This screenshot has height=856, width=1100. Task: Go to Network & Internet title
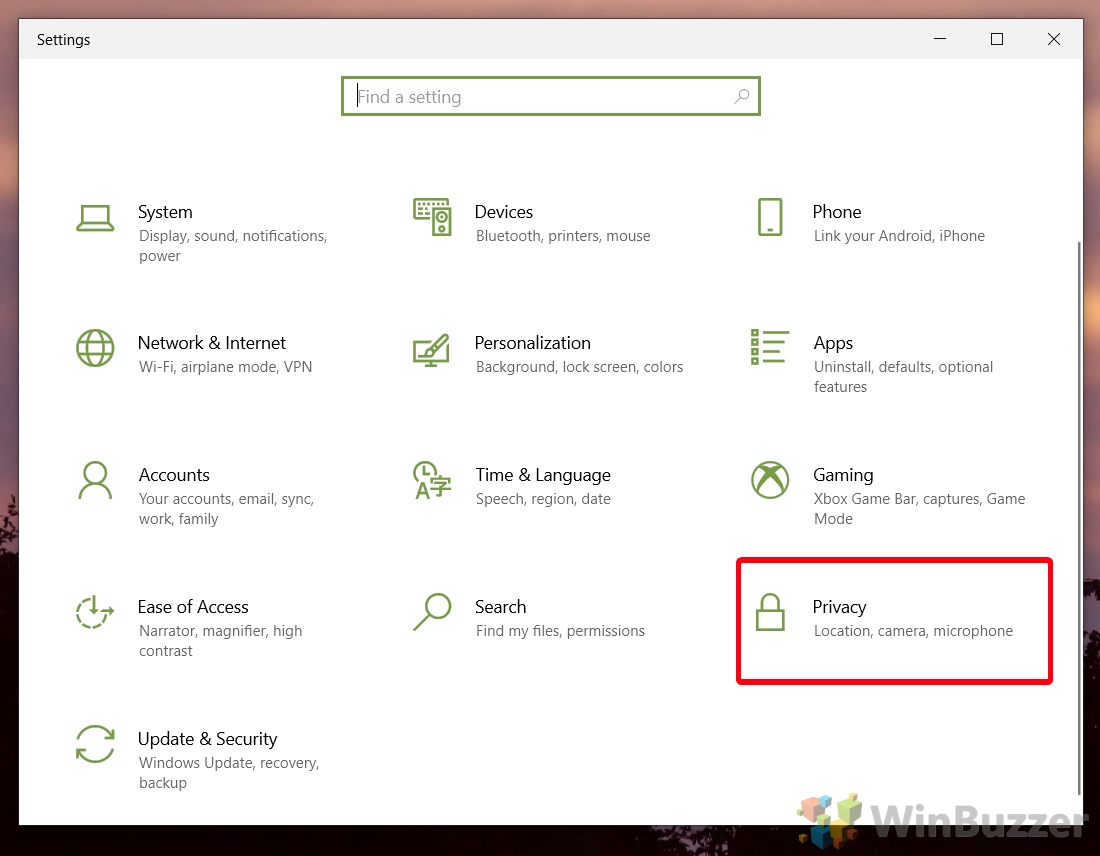(212, 343)
